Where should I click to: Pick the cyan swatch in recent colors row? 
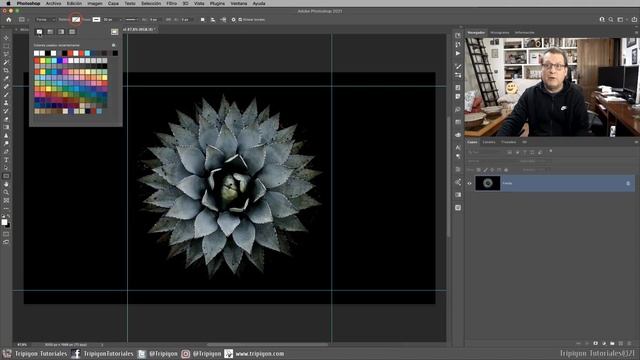[87, 53]
